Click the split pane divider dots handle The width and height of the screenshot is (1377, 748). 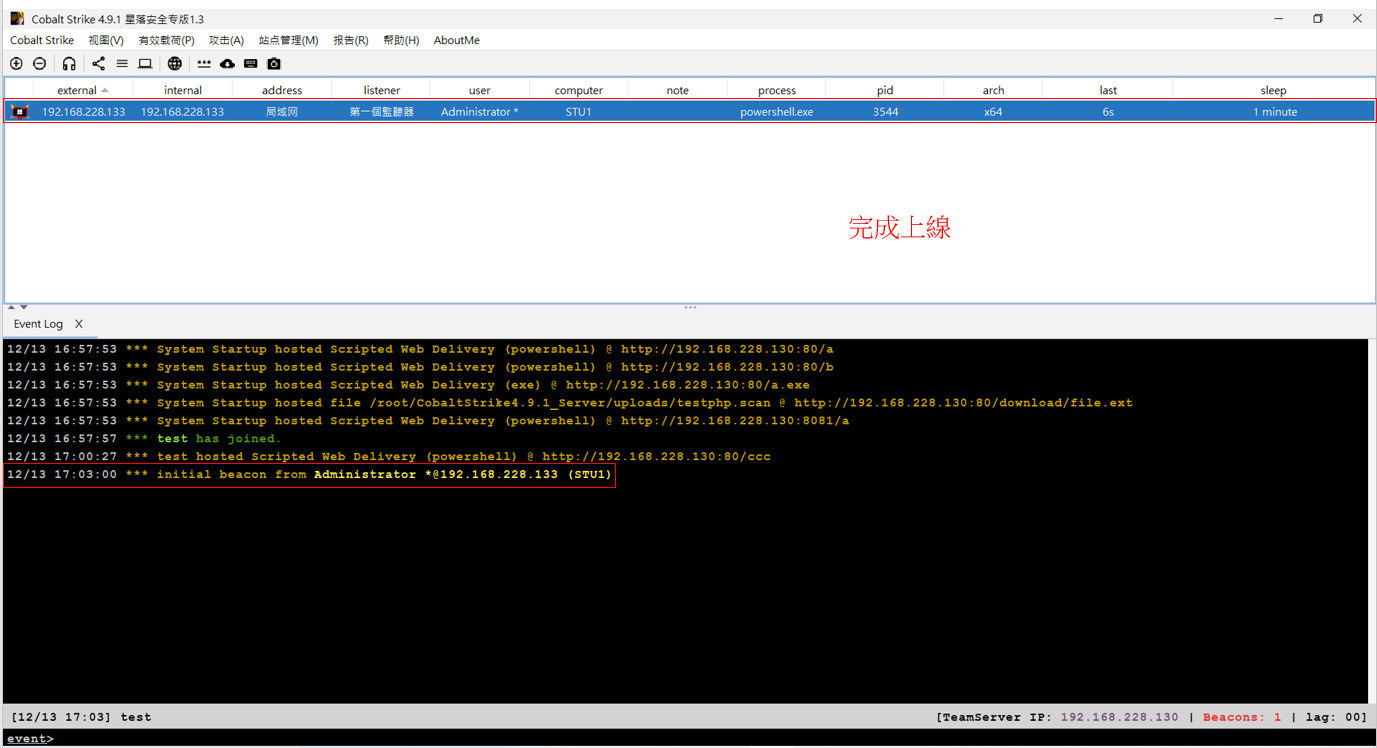[x=690, y=307]
